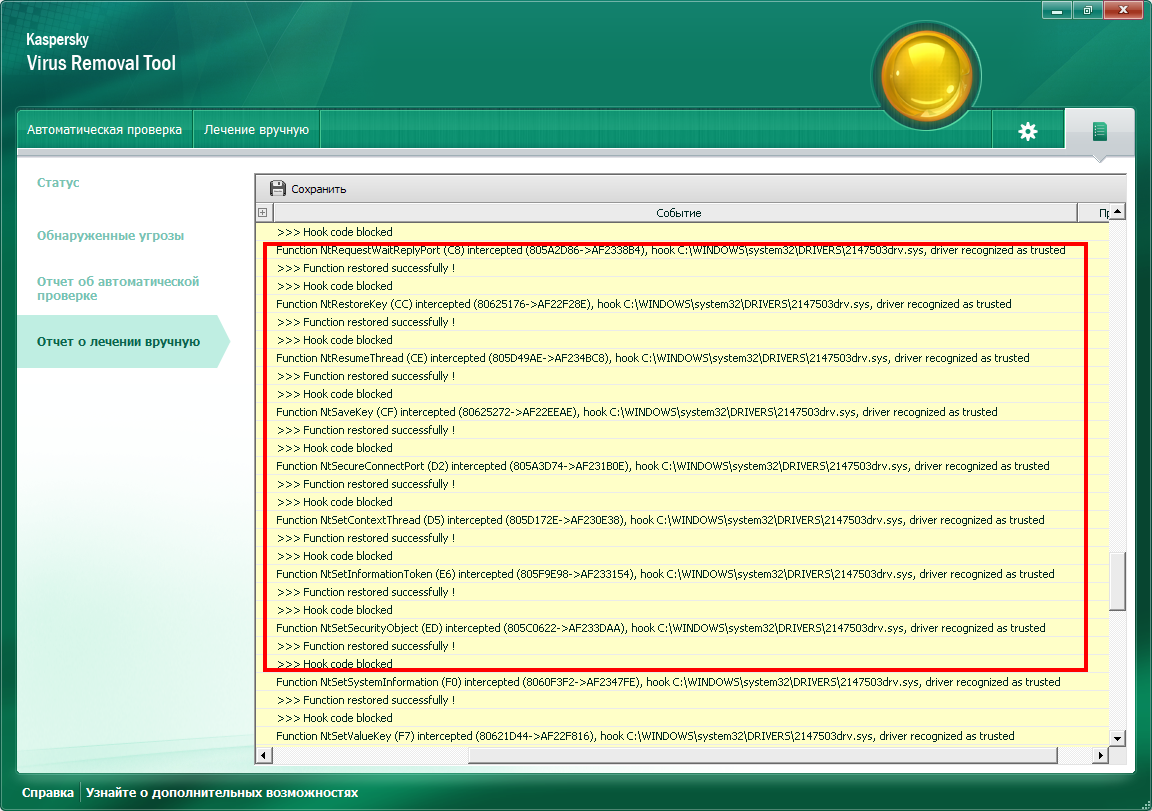Click the Сохранить button
Viewport: 1152px width, 811px height.
click(x=308, y=189)
